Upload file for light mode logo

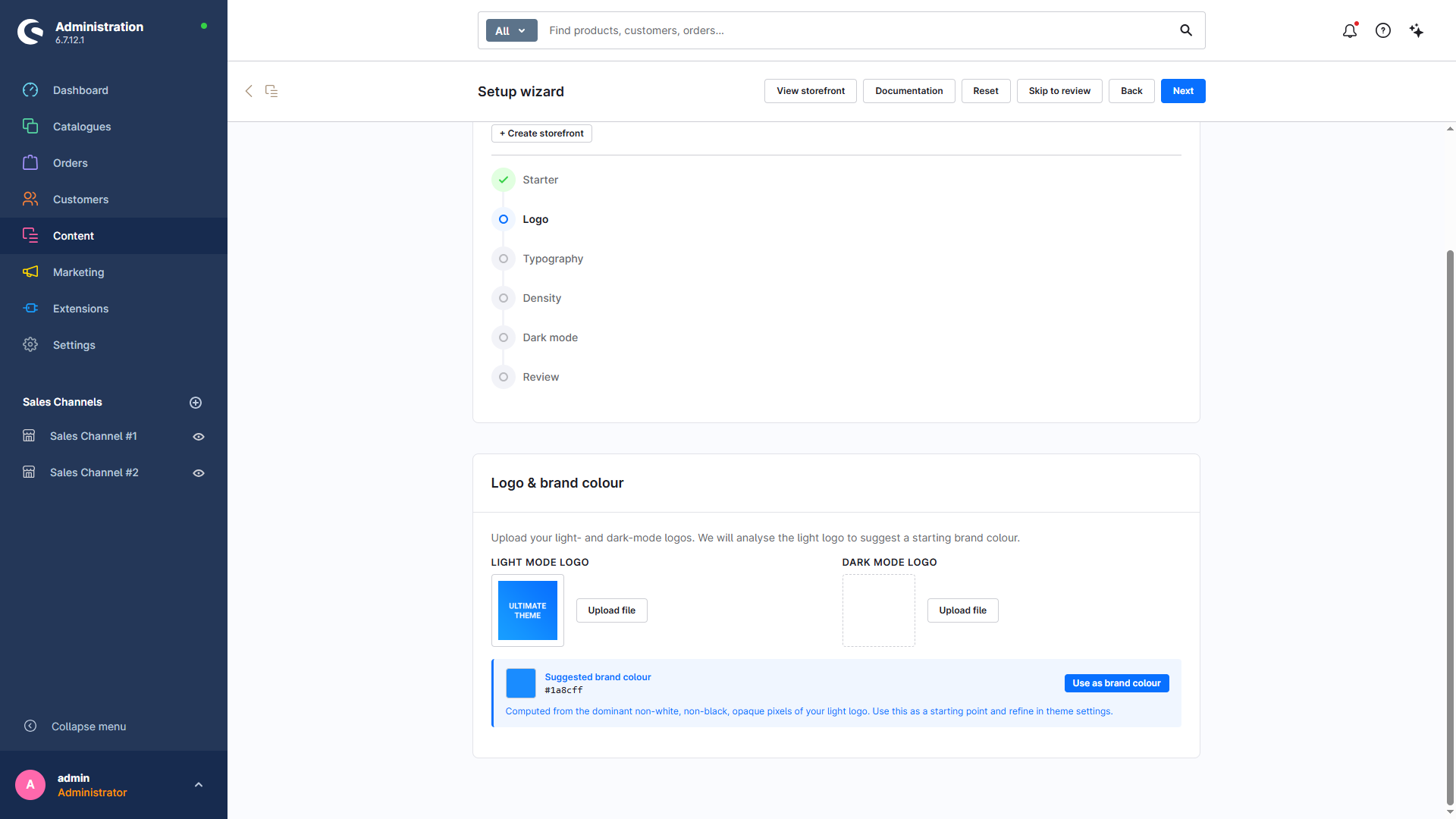(x=611, y=610)
